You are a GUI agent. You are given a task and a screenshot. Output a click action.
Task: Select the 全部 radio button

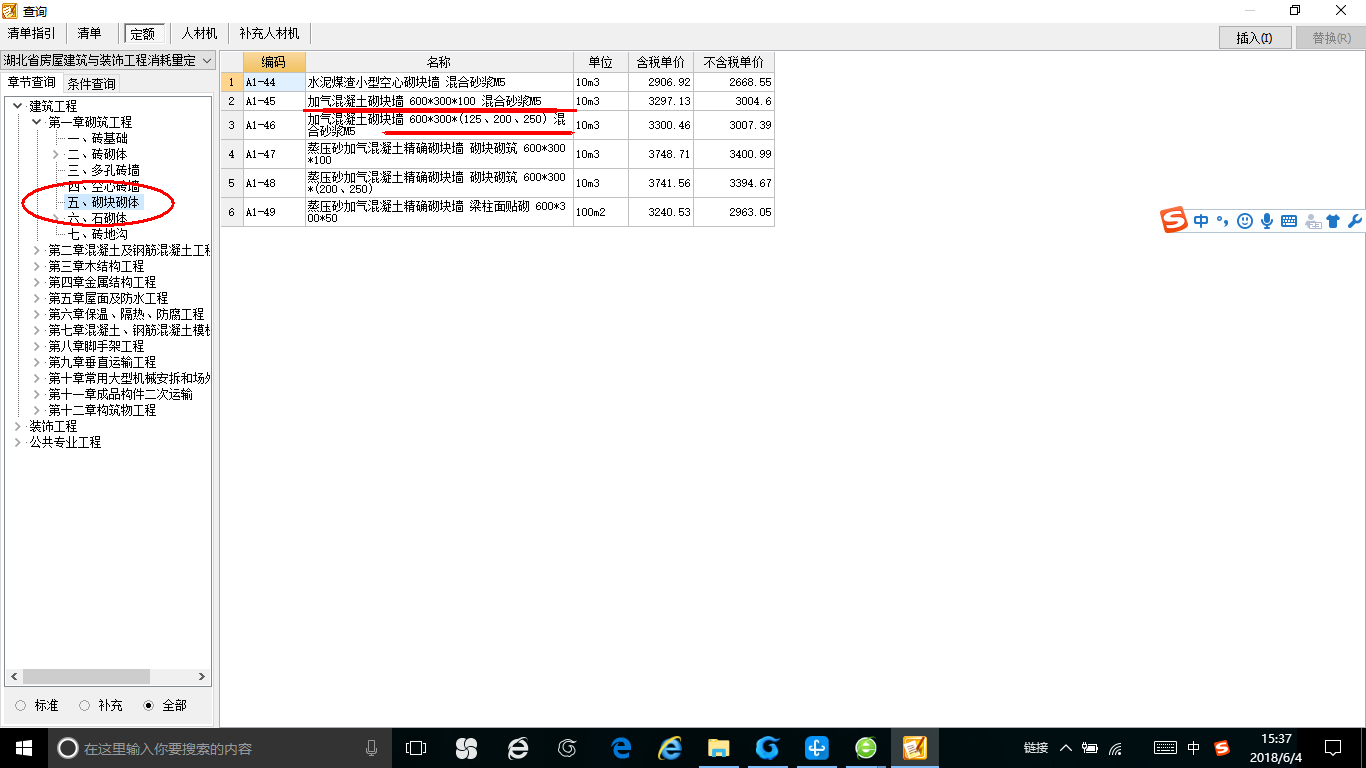pos(148,705)
